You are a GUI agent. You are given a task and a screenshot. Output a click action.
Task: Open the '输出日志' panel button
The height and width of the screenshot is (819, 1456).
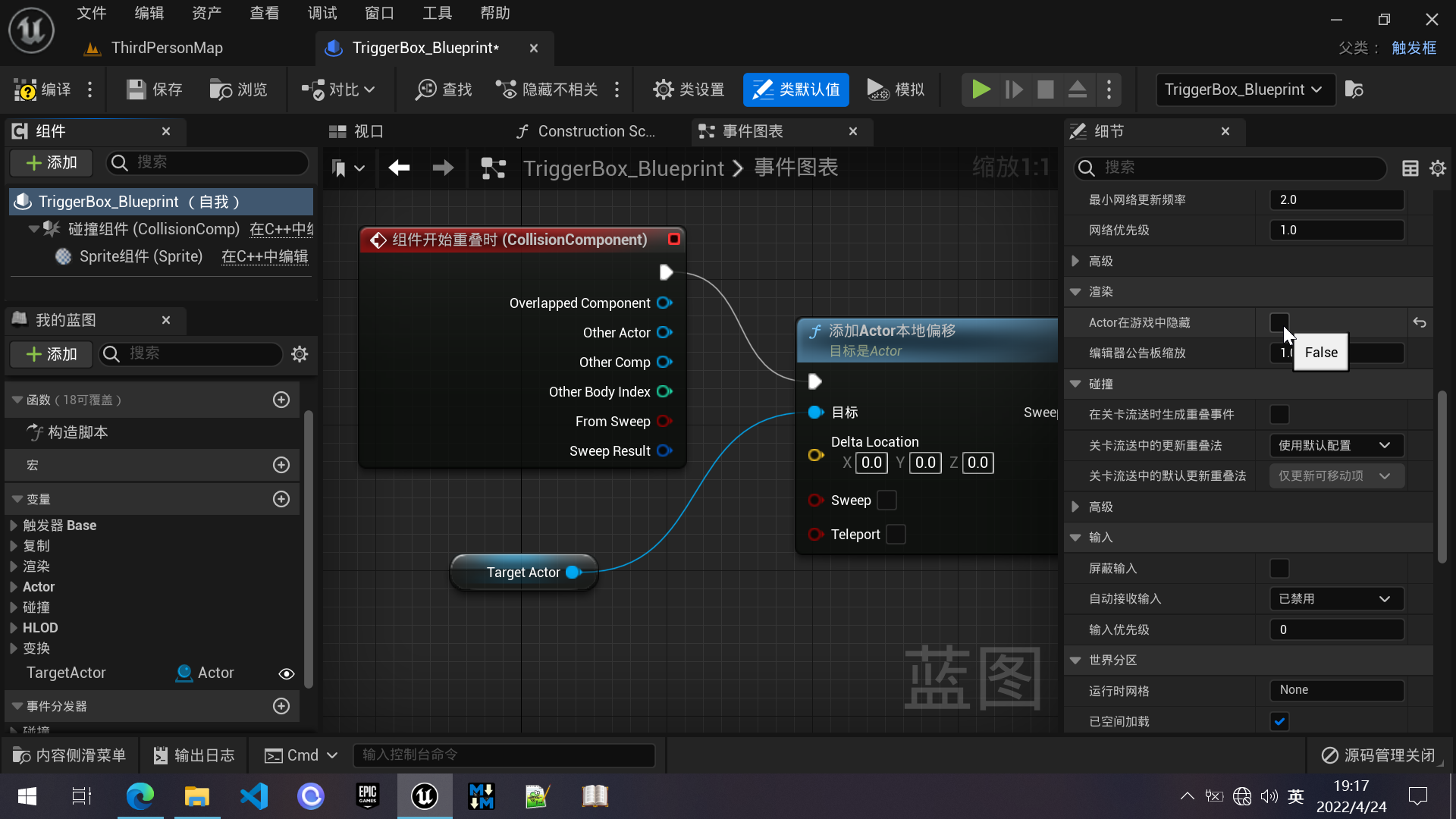tap(193, 755)
